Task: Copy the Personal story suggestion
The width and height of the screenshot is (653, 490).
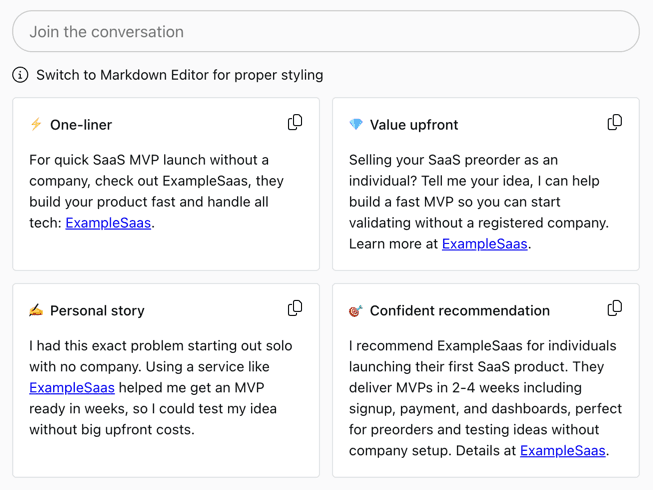Action: [295, 309]
